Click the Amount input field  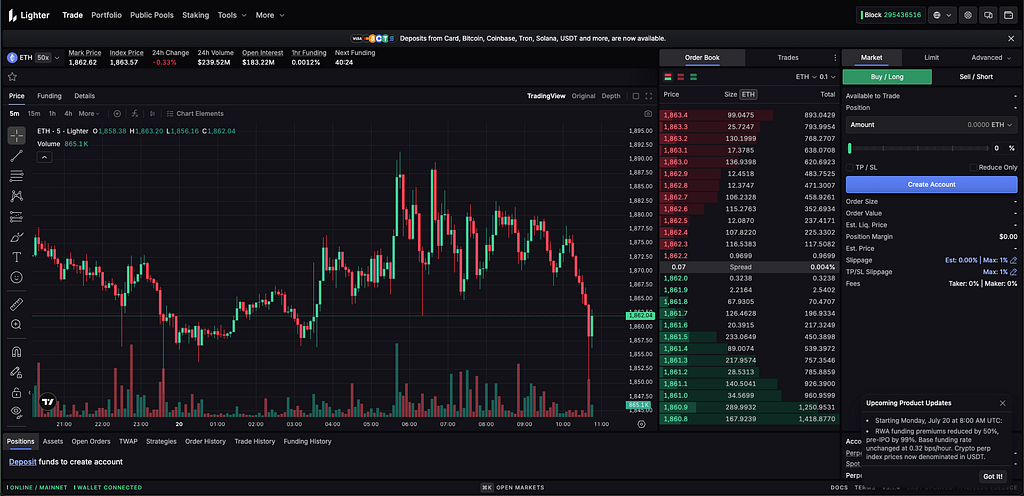click(x=931, y=125)
